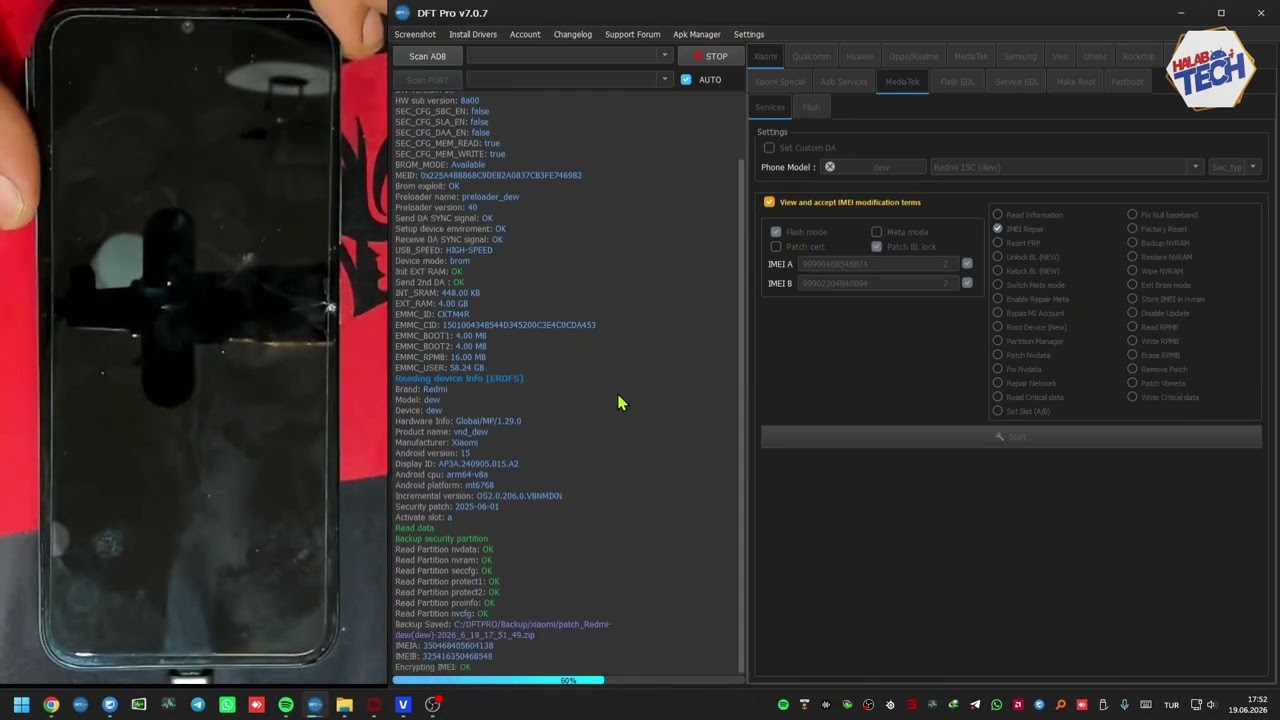The width and height of the screenshot is (1280, 720).
Task: Switch the TUR keyboard language indicator
Action: pyautogui.click(x=1170, y=705)
